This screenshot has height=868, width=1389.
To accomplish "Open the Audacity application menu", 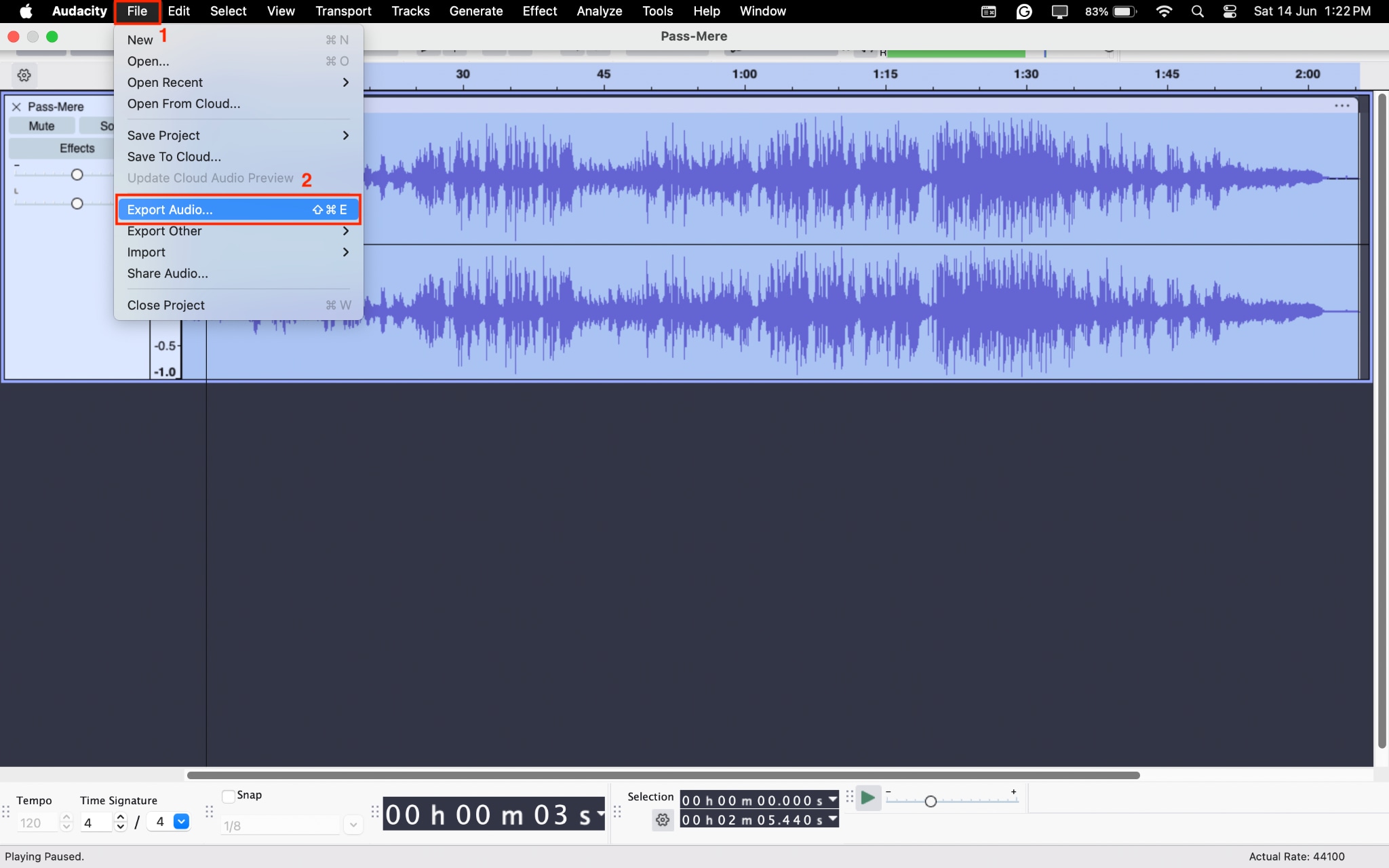I will click(x=79, y=11).
